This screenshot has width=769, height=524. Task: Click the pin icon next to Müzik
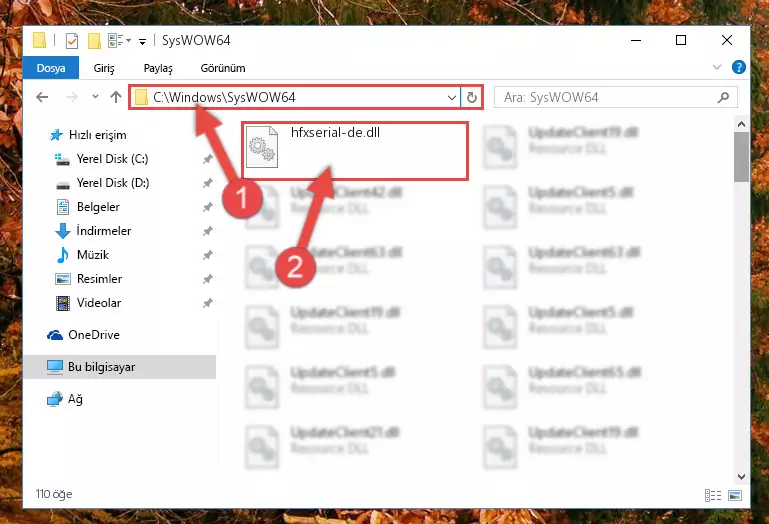coord(207,255)
